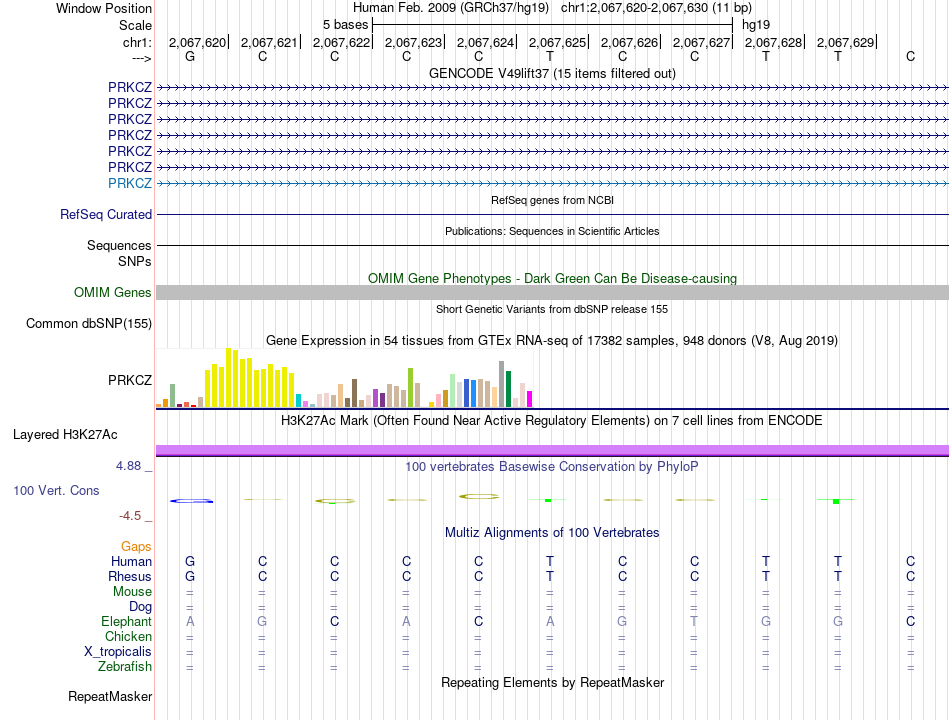Viewport: 950px width, 720px height.
Task: Select the Zebrafish alignment row label
Action: [125, 667]
